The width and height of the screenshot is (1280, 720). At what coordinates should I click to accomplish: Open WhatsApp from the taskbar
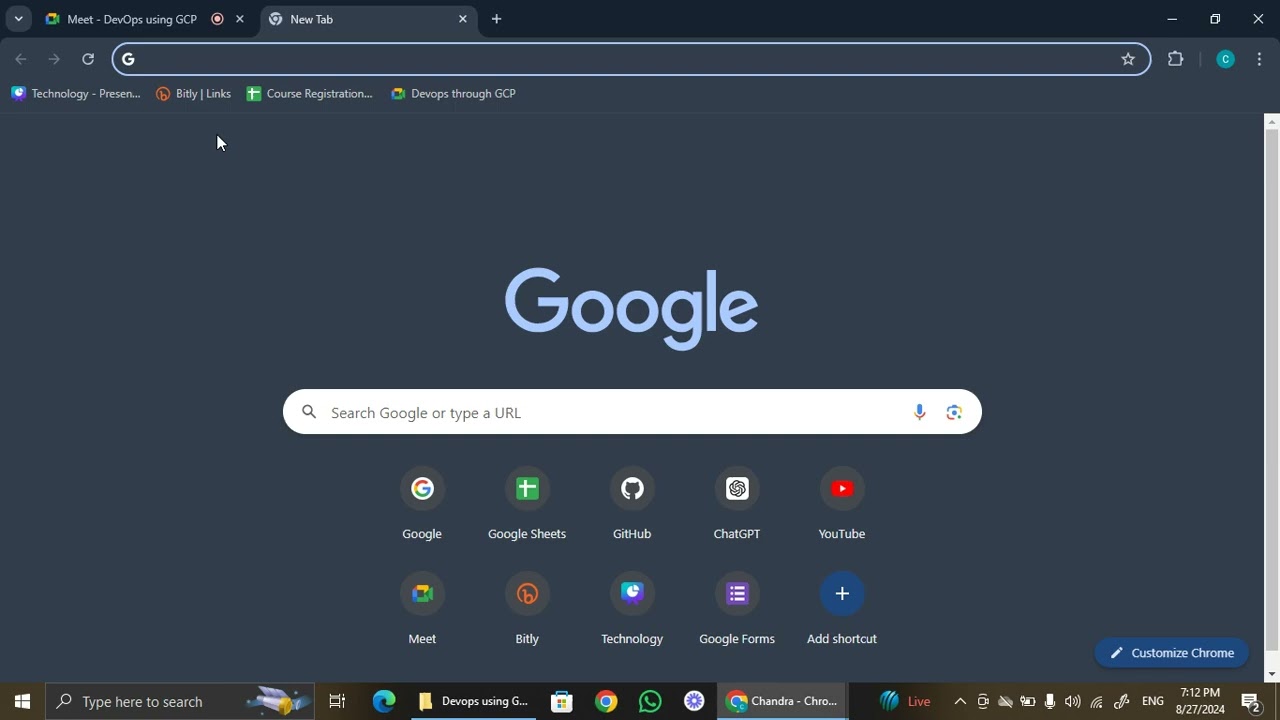coord(650,701)
